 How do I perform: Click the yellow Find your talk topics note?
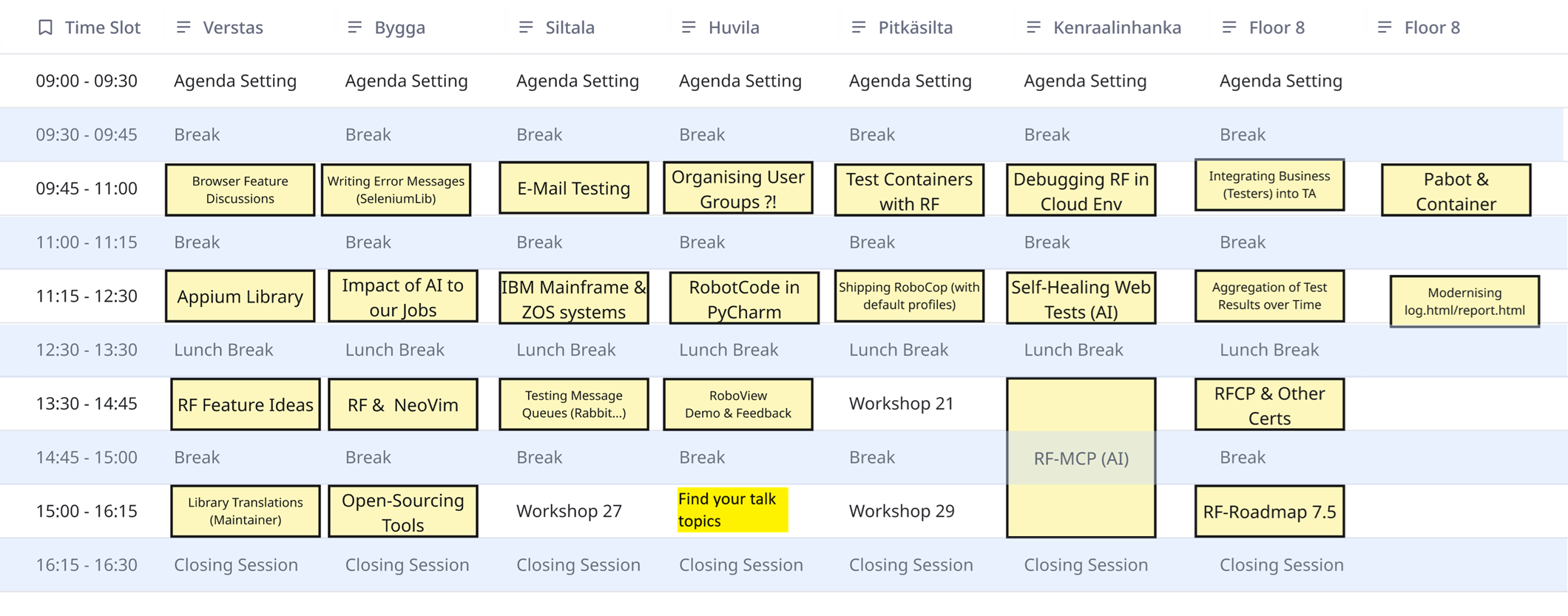click(732, 510)
